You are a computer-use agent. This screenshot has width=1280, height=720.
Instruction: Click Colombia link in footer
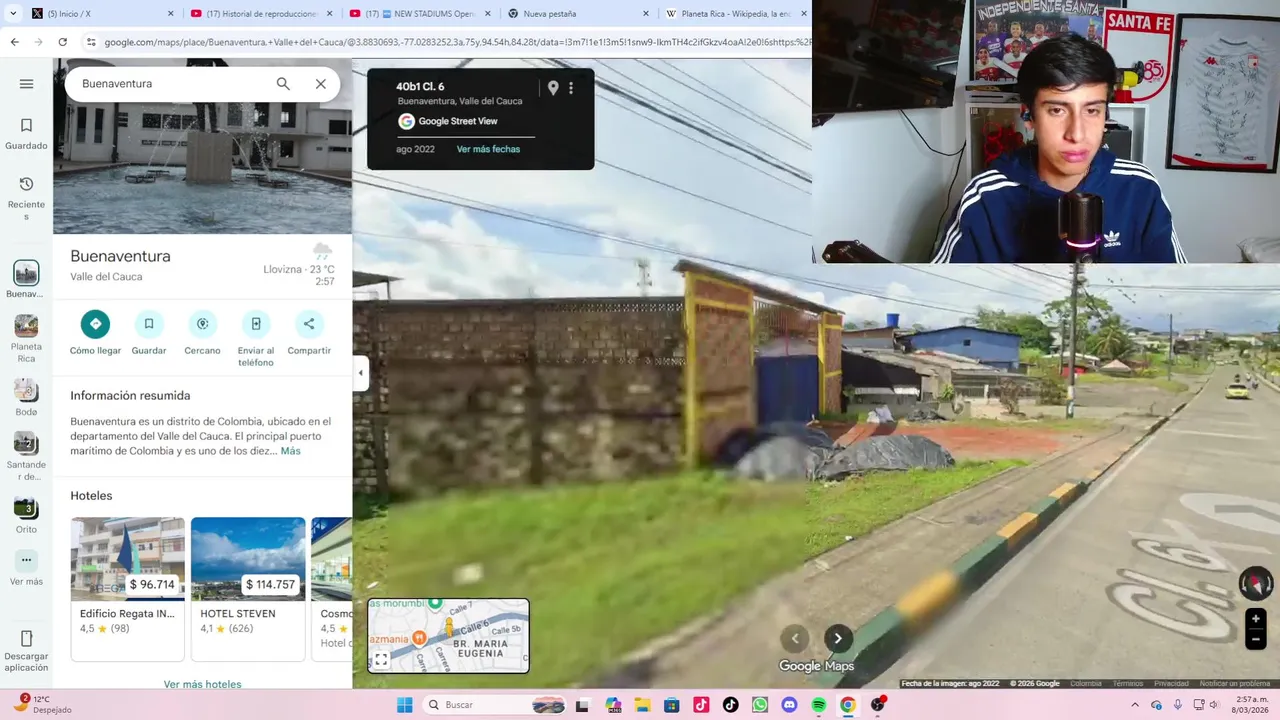click(x=1086, y=684)
